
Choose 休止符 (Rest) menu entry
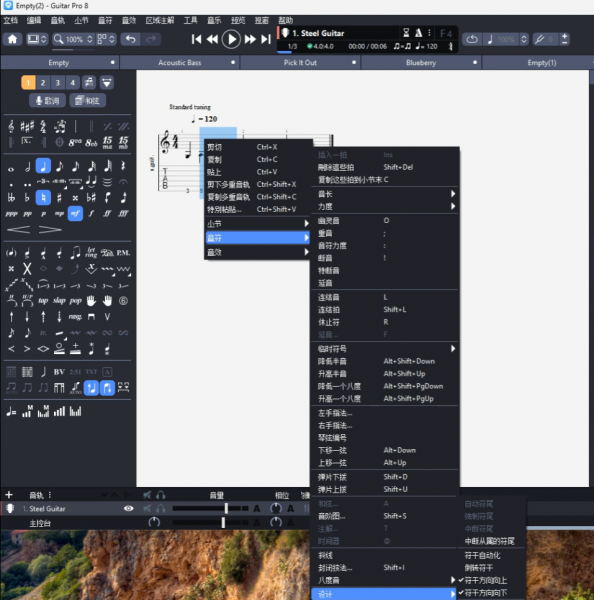pyautogui.click(x=385, y=322)
